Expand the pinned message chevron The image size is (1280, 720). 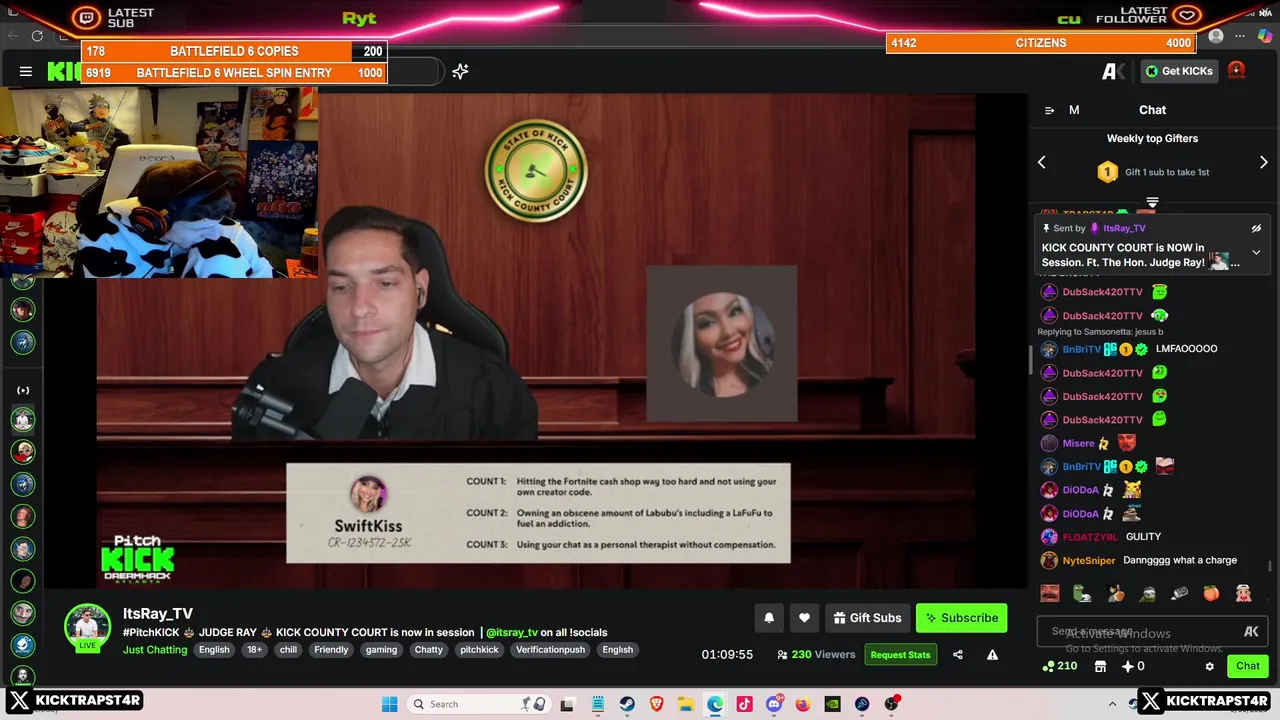point(1256,253)
